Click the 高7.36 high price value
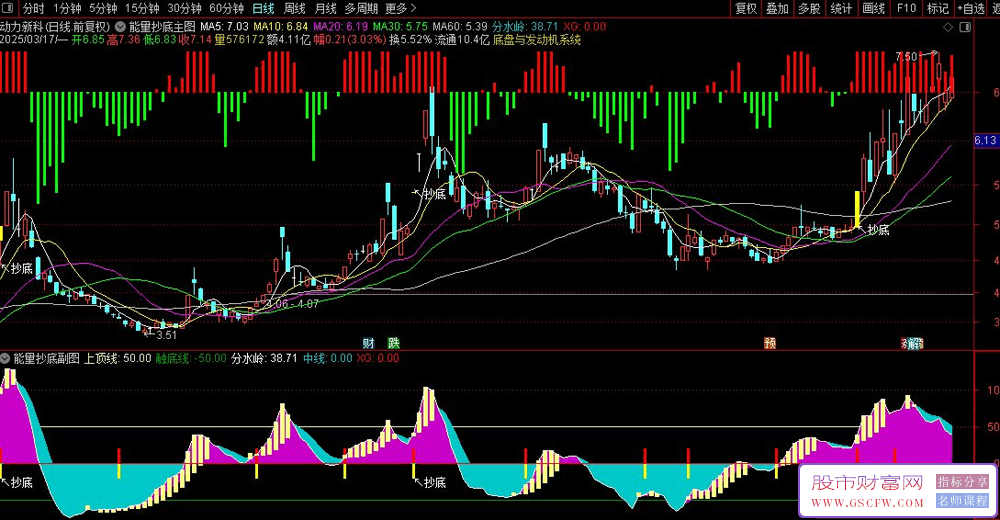This screenshot has width=1000, height=520. [124, 40]
